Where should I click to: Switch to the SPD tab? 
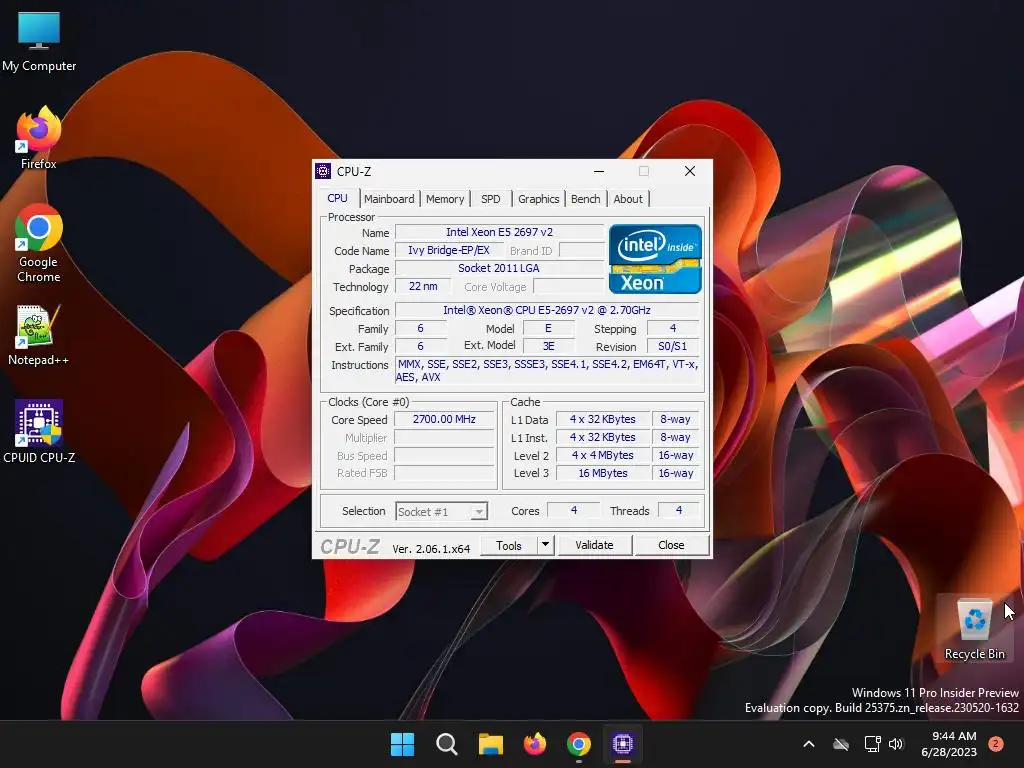(490, 199)
